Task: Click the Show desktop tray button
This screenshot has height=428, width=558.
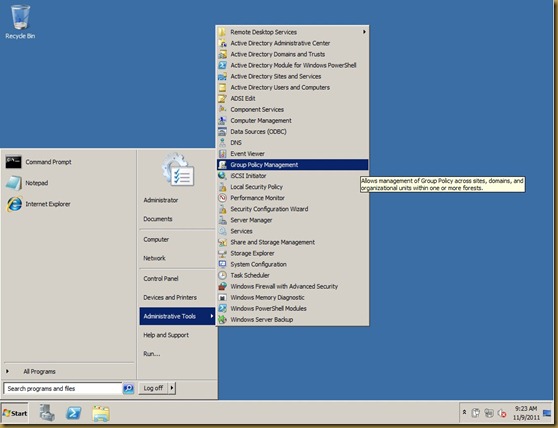Action: (547, 413)
